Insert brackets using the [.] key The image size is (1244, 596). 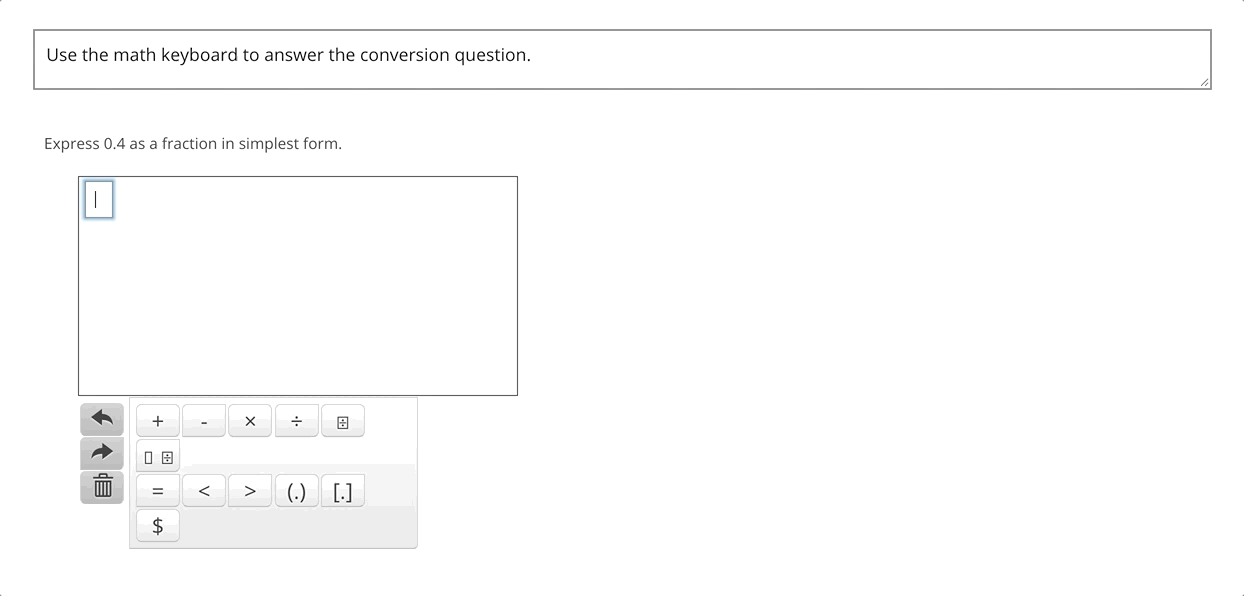point(343,490)
